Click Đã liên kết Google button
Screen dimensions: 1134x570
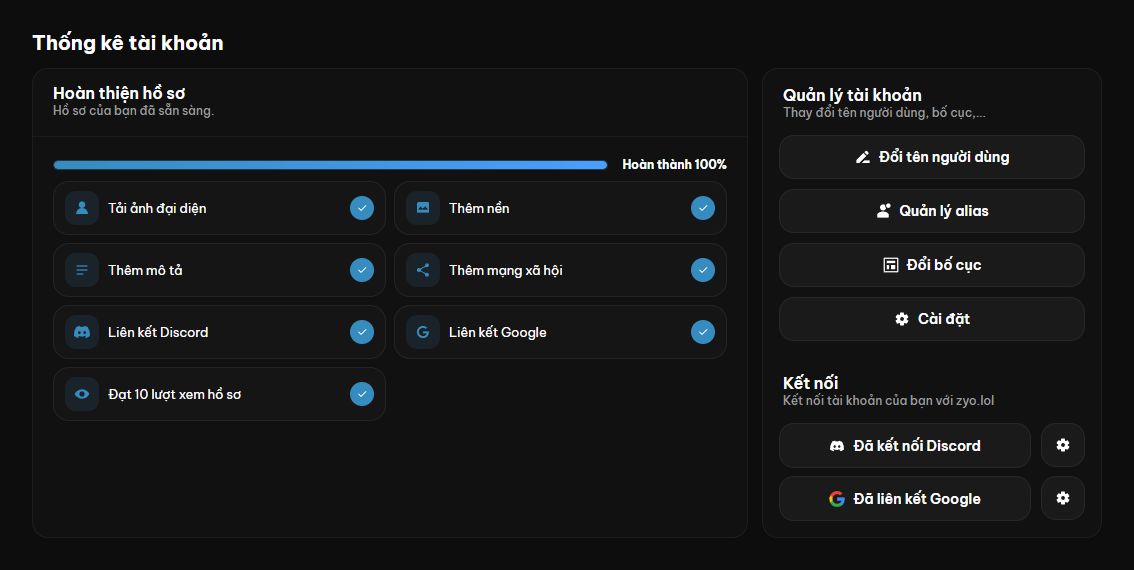coord(905,498)
